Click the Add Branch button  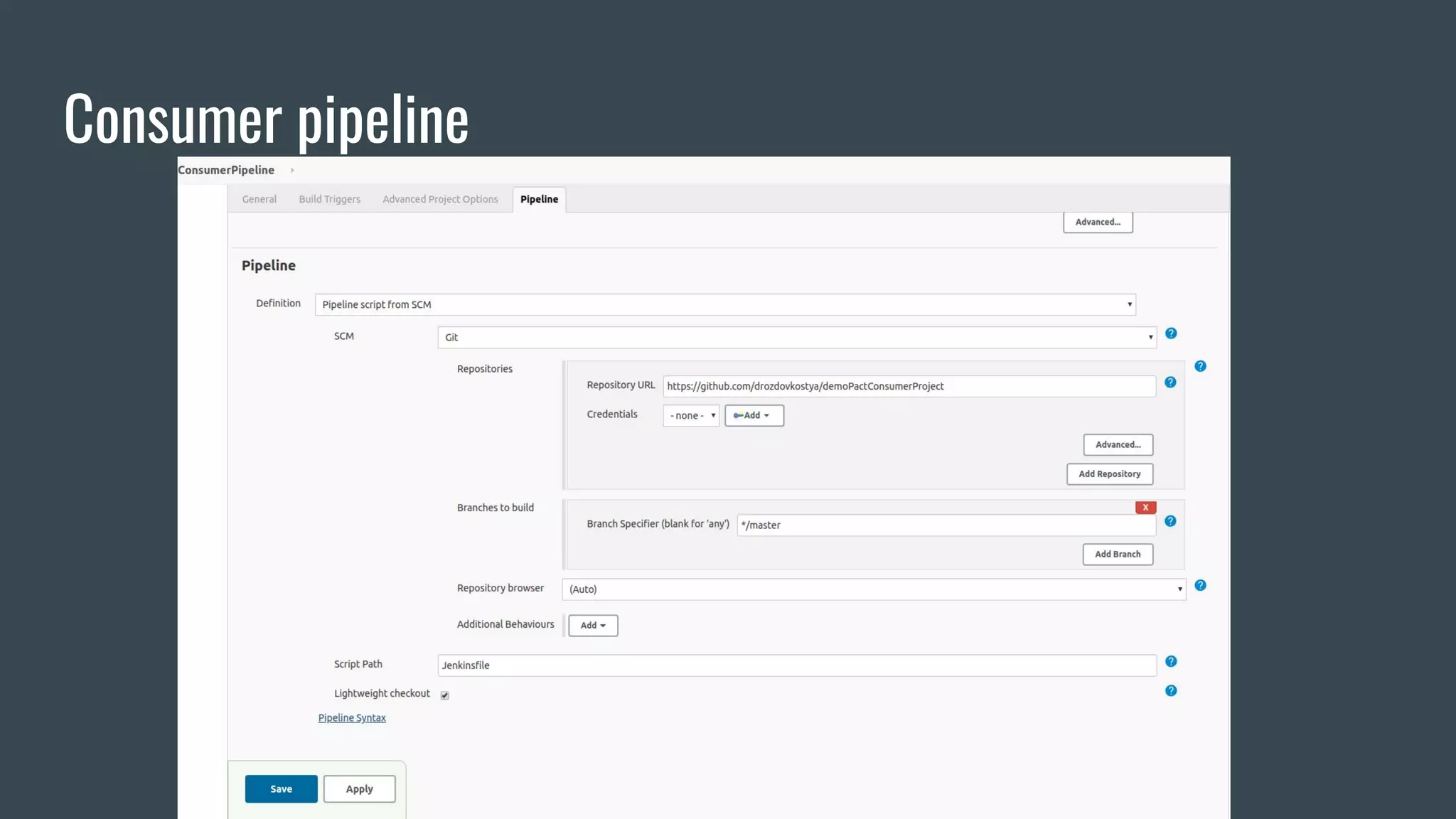[x=1118, y=555]
